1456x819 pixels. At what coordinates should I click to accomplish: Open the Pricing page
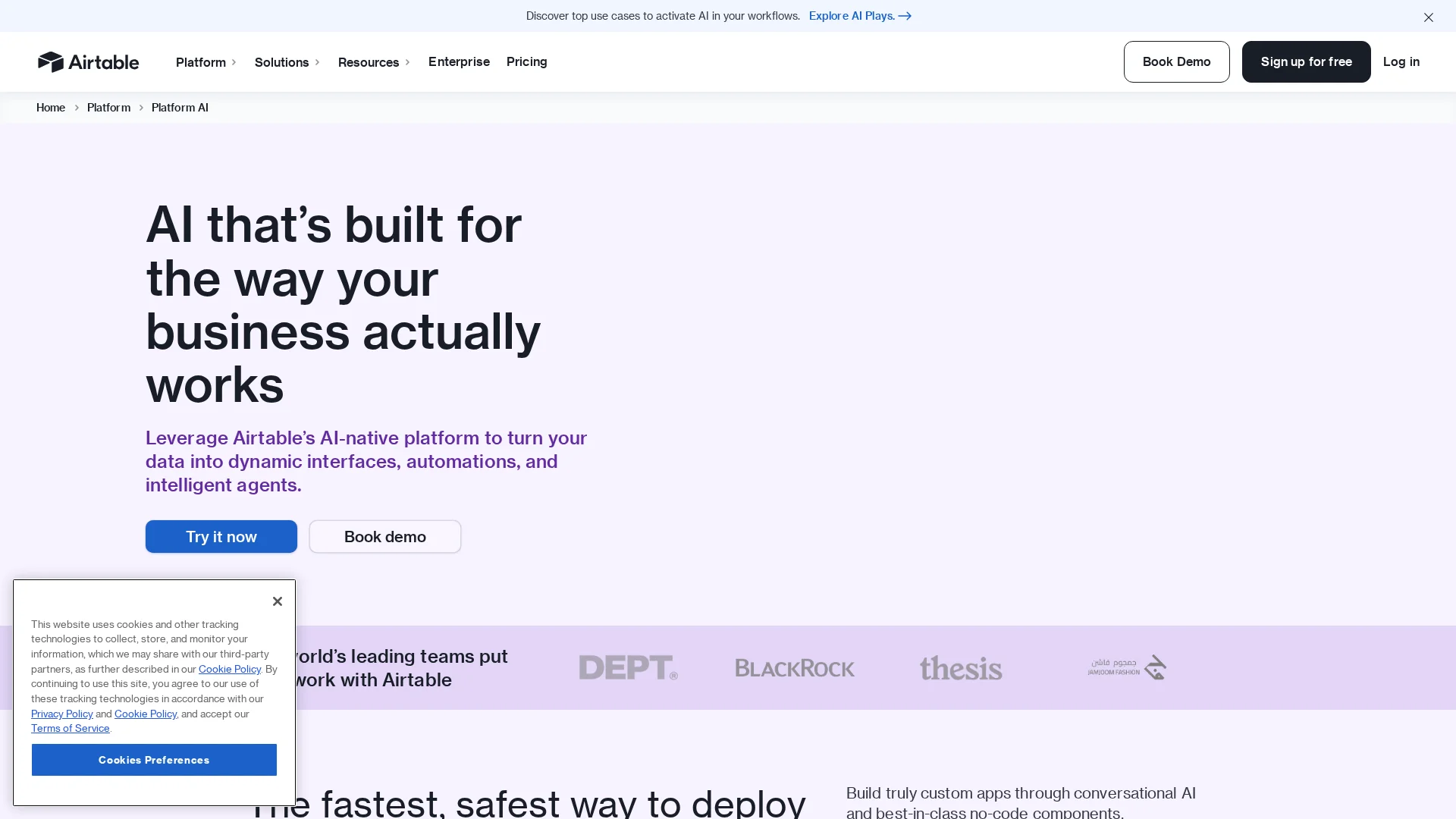[x=526, y=61]
